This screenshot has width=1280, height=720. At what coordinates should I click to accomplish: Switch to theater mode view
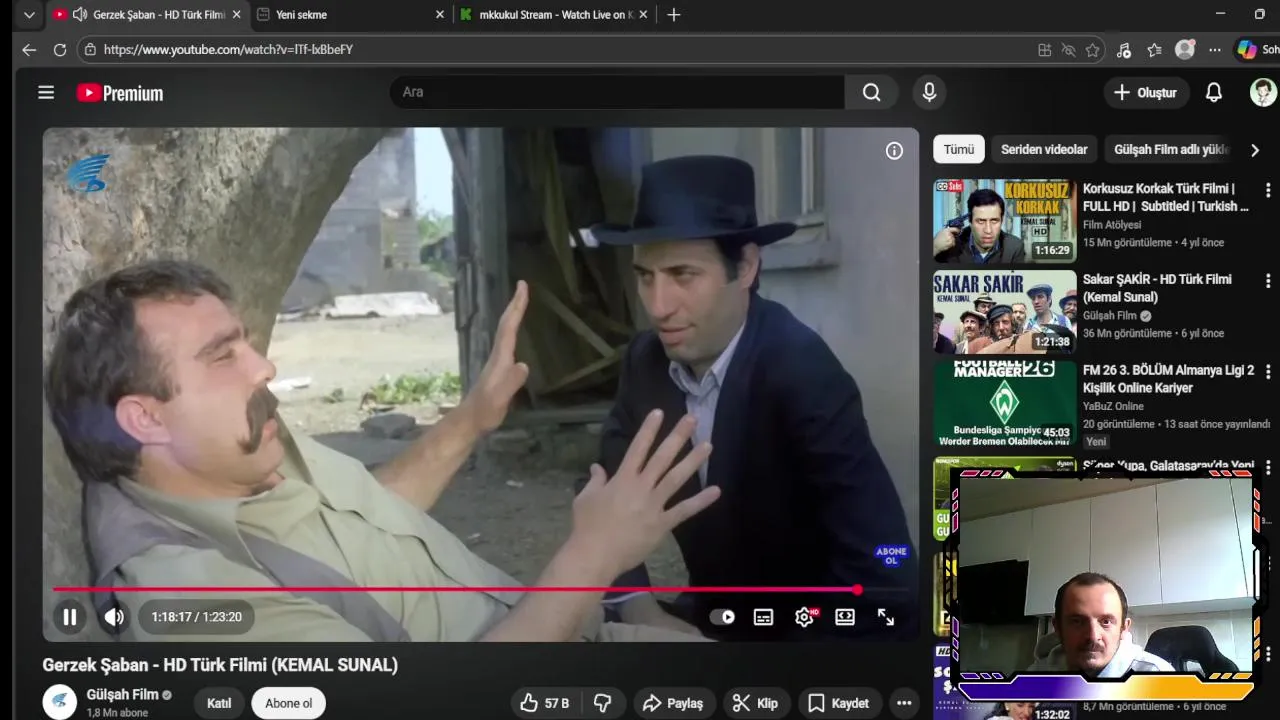click(x=845, y=617)
